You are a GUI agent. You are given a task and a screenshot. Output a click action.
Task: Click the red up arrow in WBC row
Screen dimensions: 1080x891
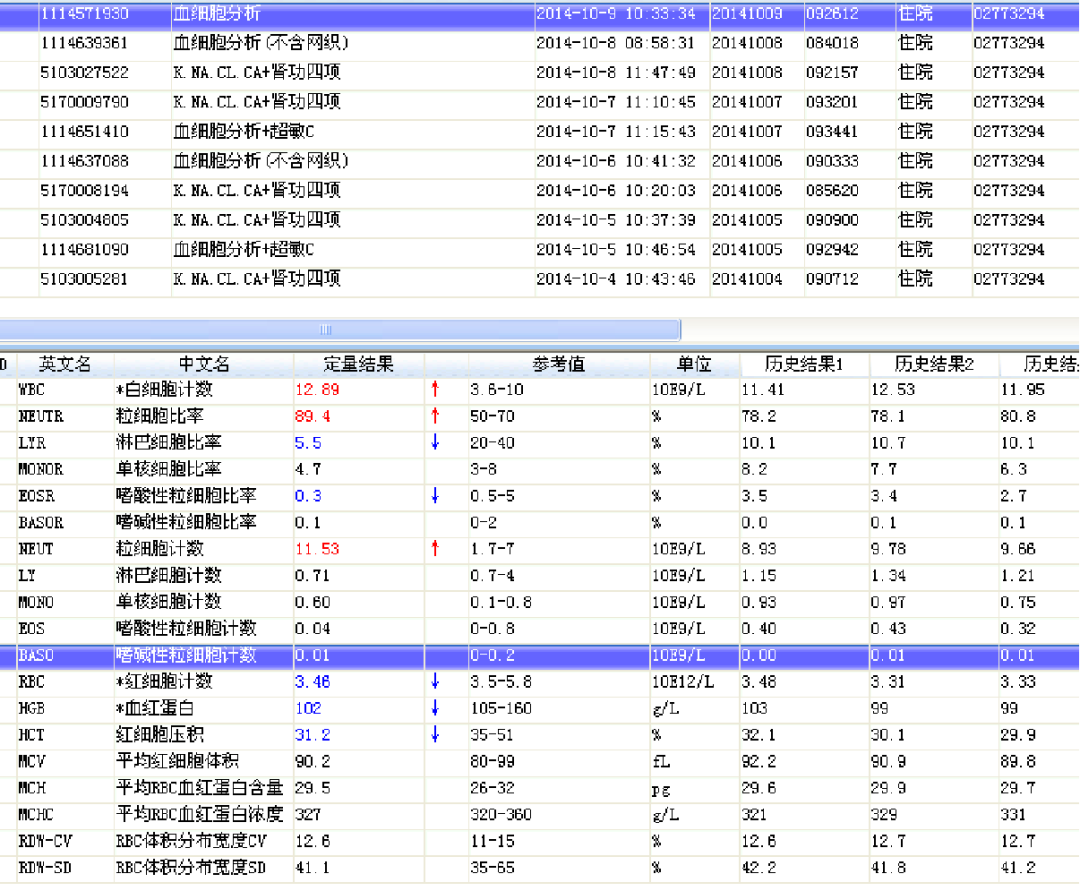point(435,390)
